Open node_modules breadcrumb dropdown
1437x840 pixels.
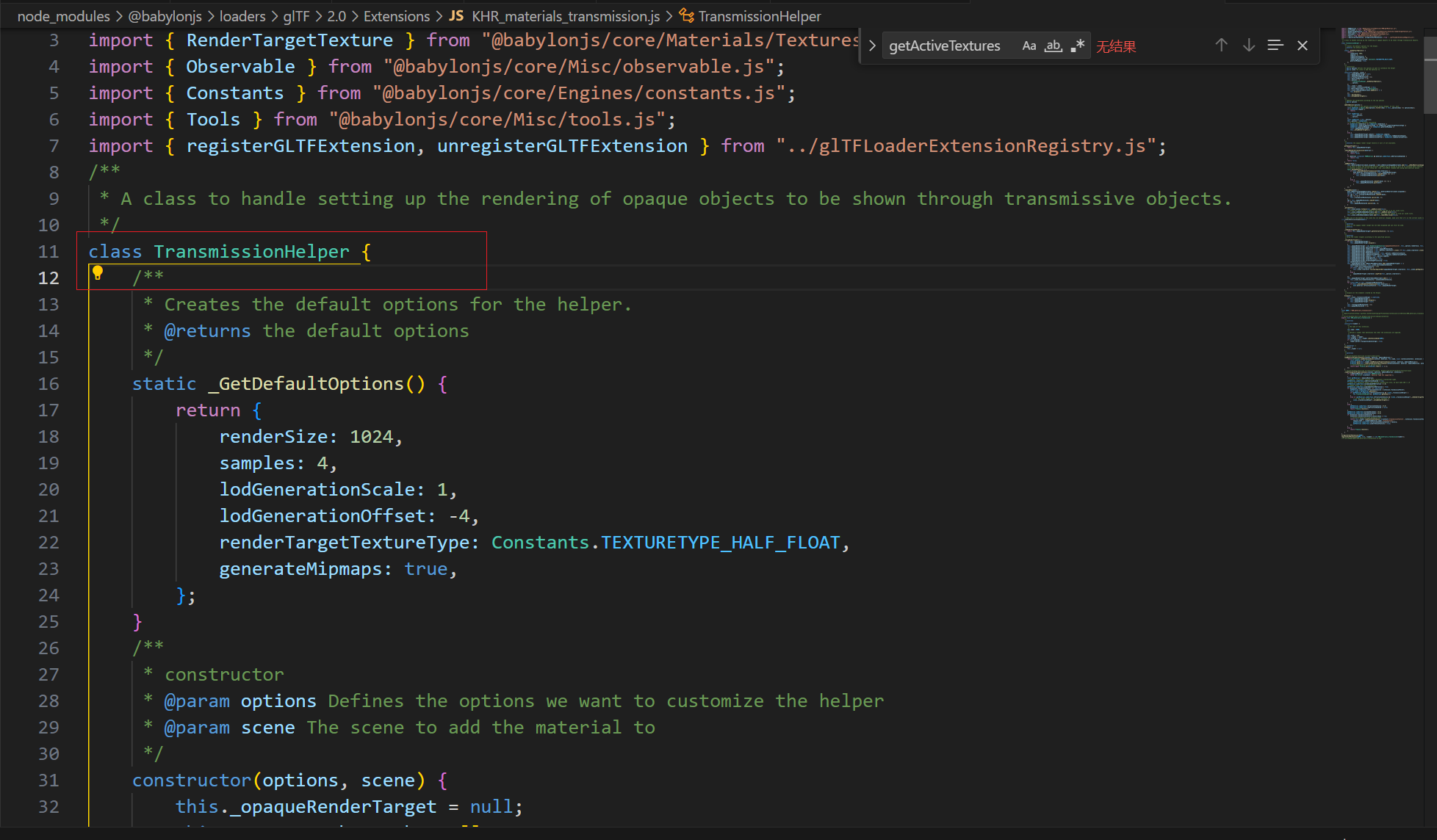(63, 15)
